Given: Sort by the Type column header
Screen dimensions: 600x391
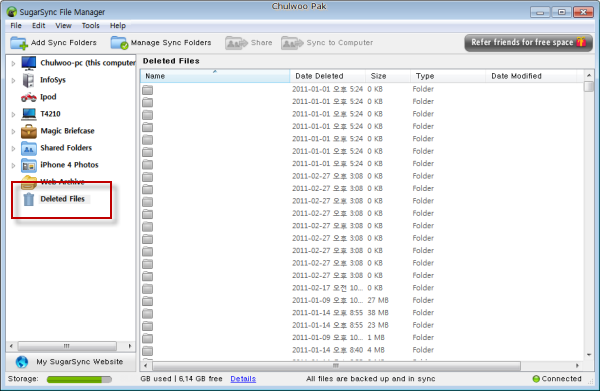Looking at the screenshot, I should [x=448, y=76].
